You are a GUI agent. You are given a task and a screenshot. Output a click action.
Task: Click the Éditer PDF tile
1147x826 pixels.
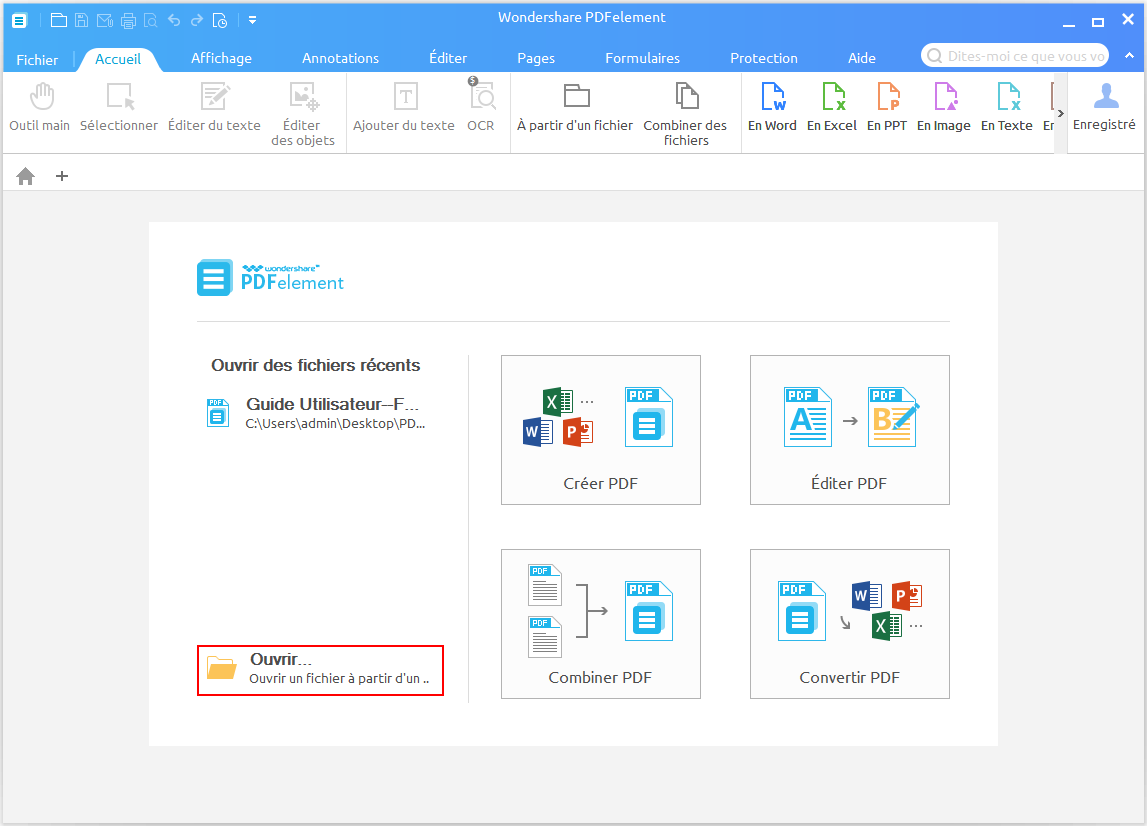pos(850,430)
